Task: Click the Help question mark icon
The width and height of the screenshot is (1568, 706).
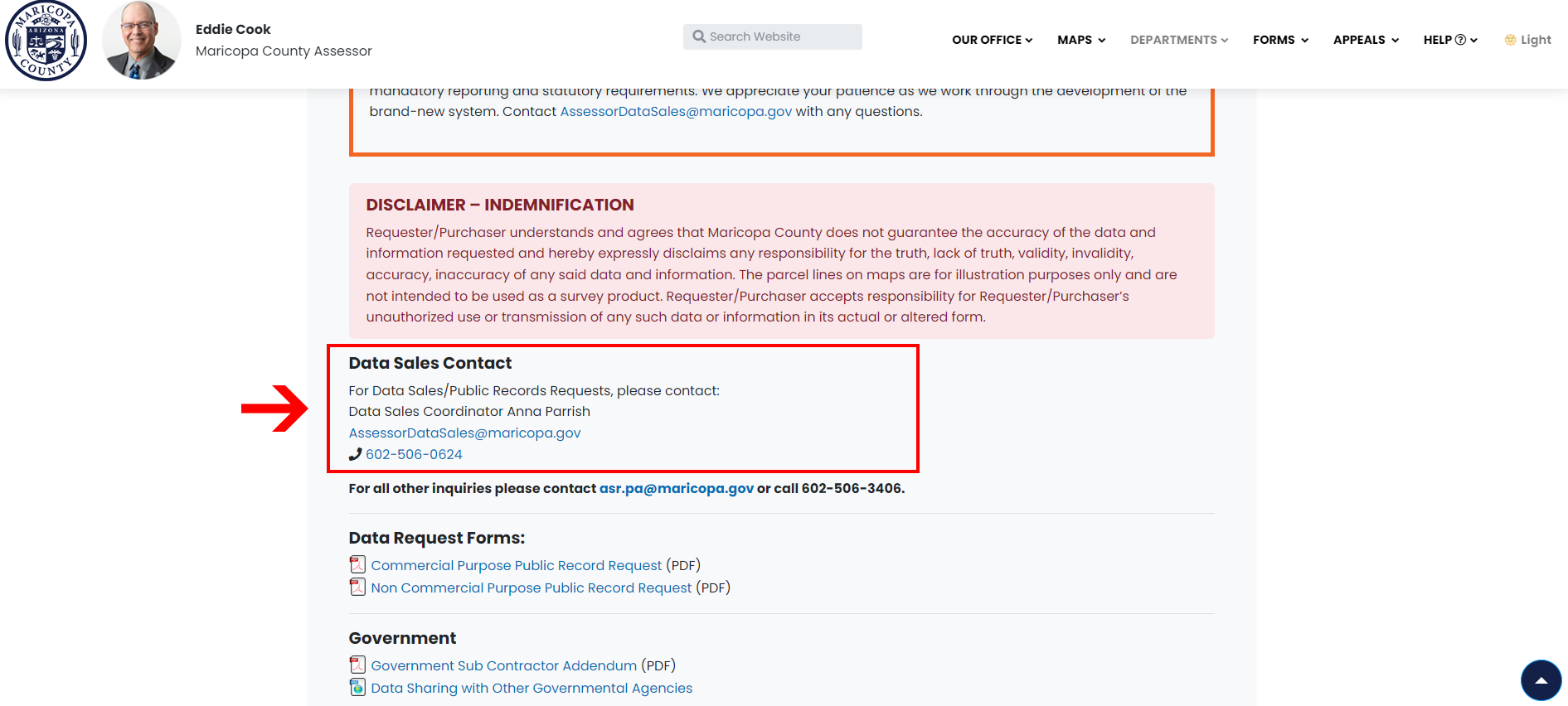Action: (x=1460, y=40)
